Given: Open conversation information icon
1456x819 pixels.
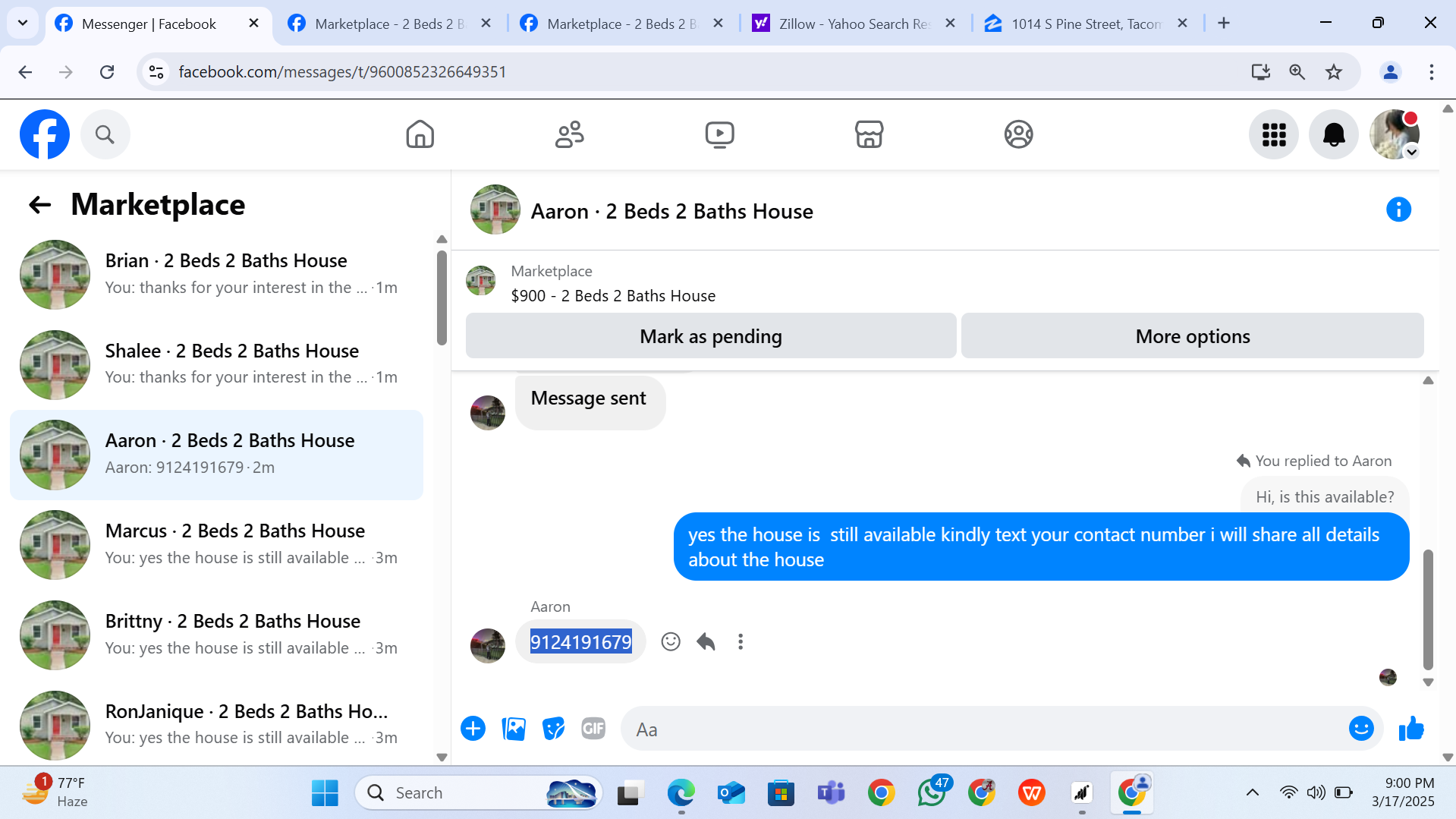Looking at the screenshot, I should pyautogui.click(x=1398, y=209).
